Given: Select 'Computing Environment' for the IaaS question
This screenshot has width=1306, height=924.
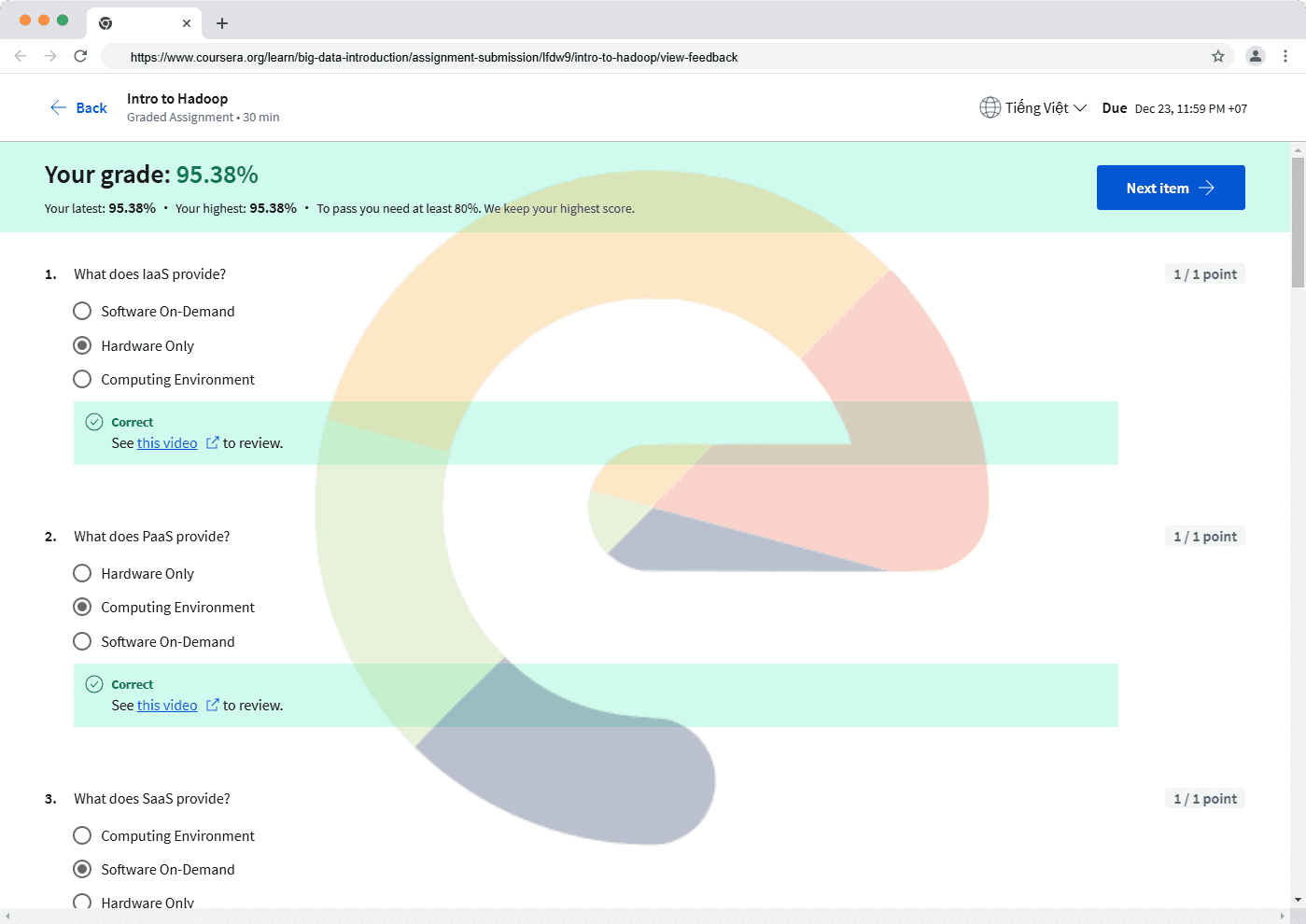Looking at the screenshot, I should (82, 379).
